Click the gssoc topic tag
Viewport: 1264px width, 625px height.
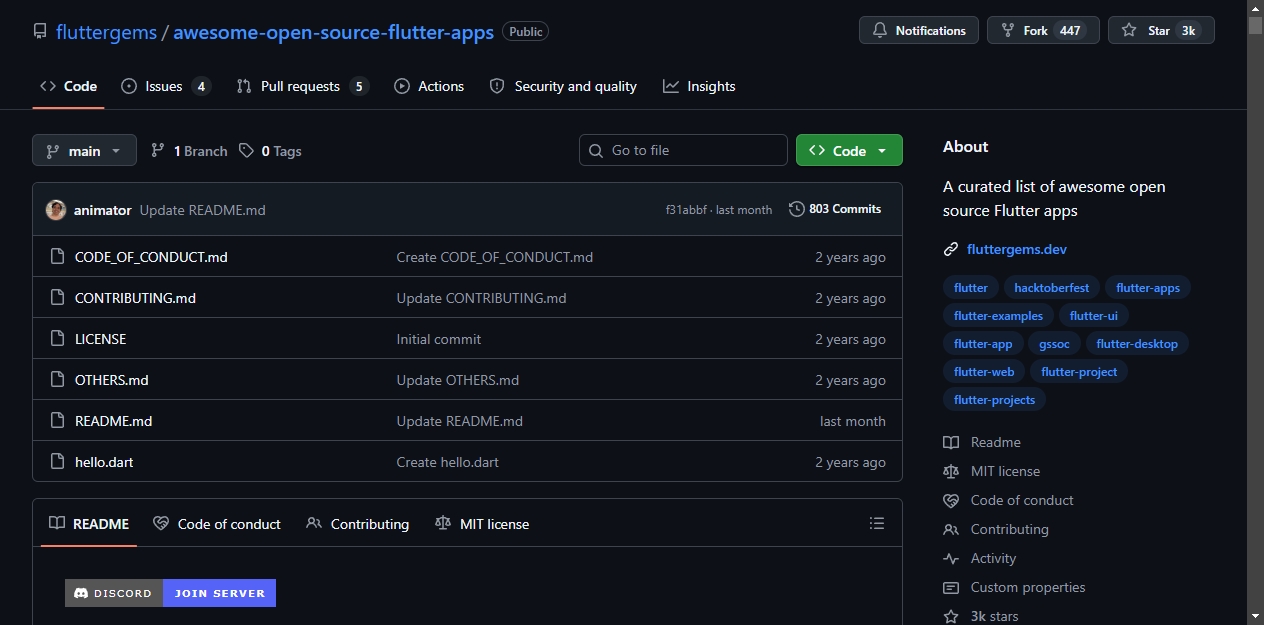[x=1055, y=344]
